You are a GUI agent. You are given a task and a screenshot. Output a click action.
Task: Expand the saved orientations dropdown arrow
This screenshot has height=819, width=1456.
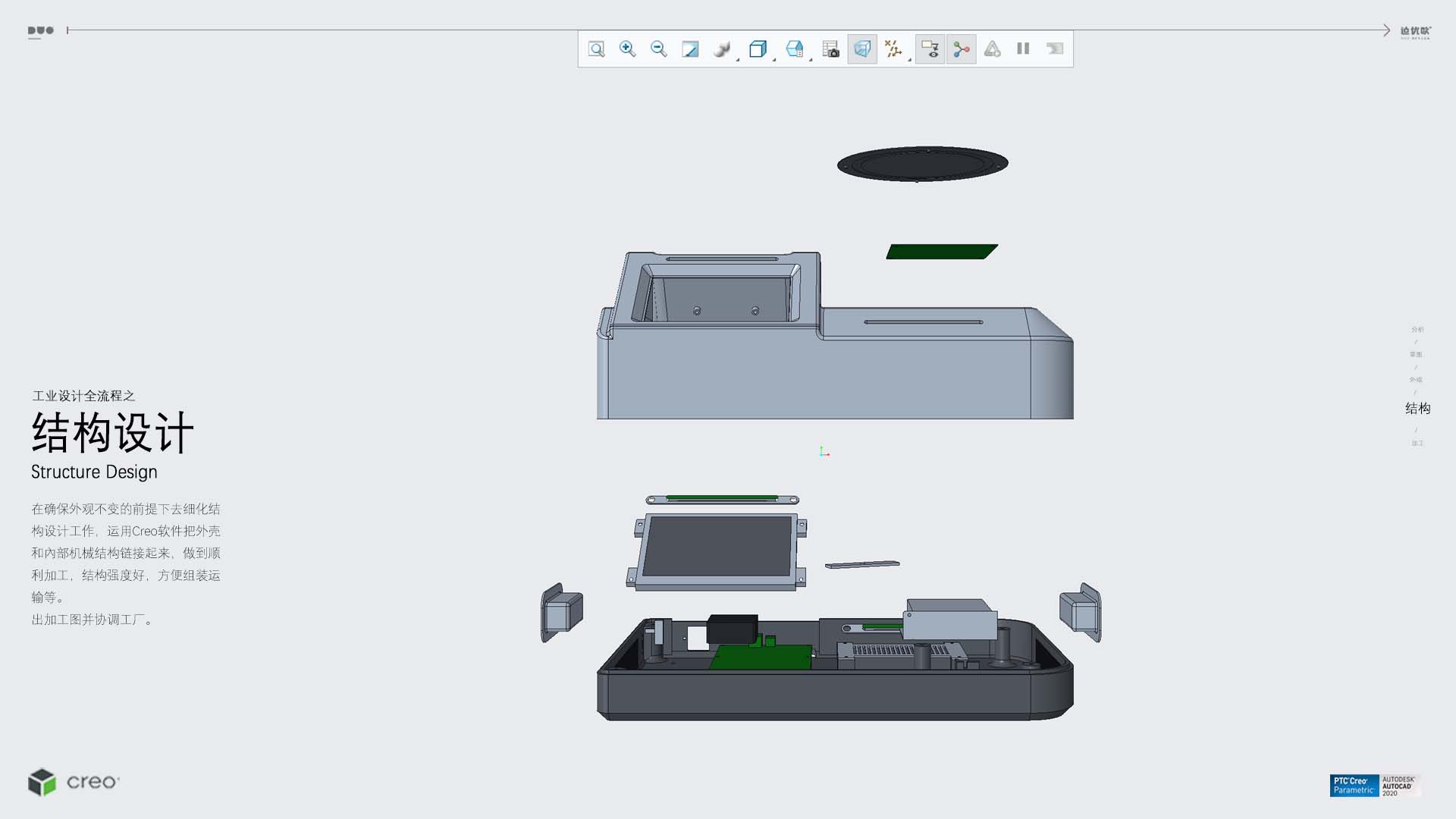tap(774, 59)
